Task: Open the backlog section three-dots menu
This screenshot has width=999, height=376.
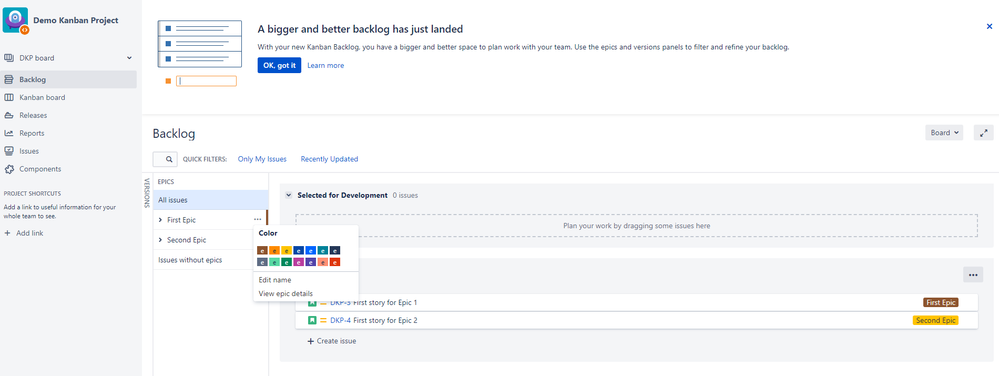Action: click(x=973, y=275)
